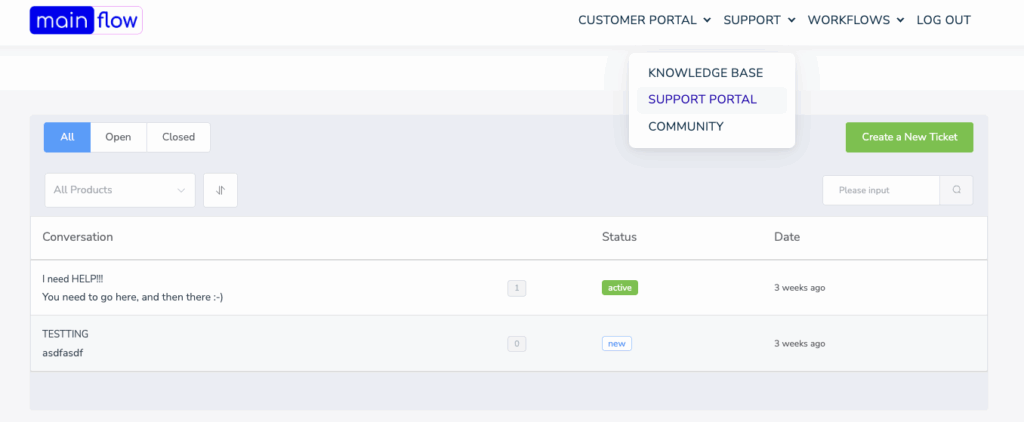Choose Knowledge Base from Support menu
Viewport: 1024px width, 422px height.
(705, 73)
